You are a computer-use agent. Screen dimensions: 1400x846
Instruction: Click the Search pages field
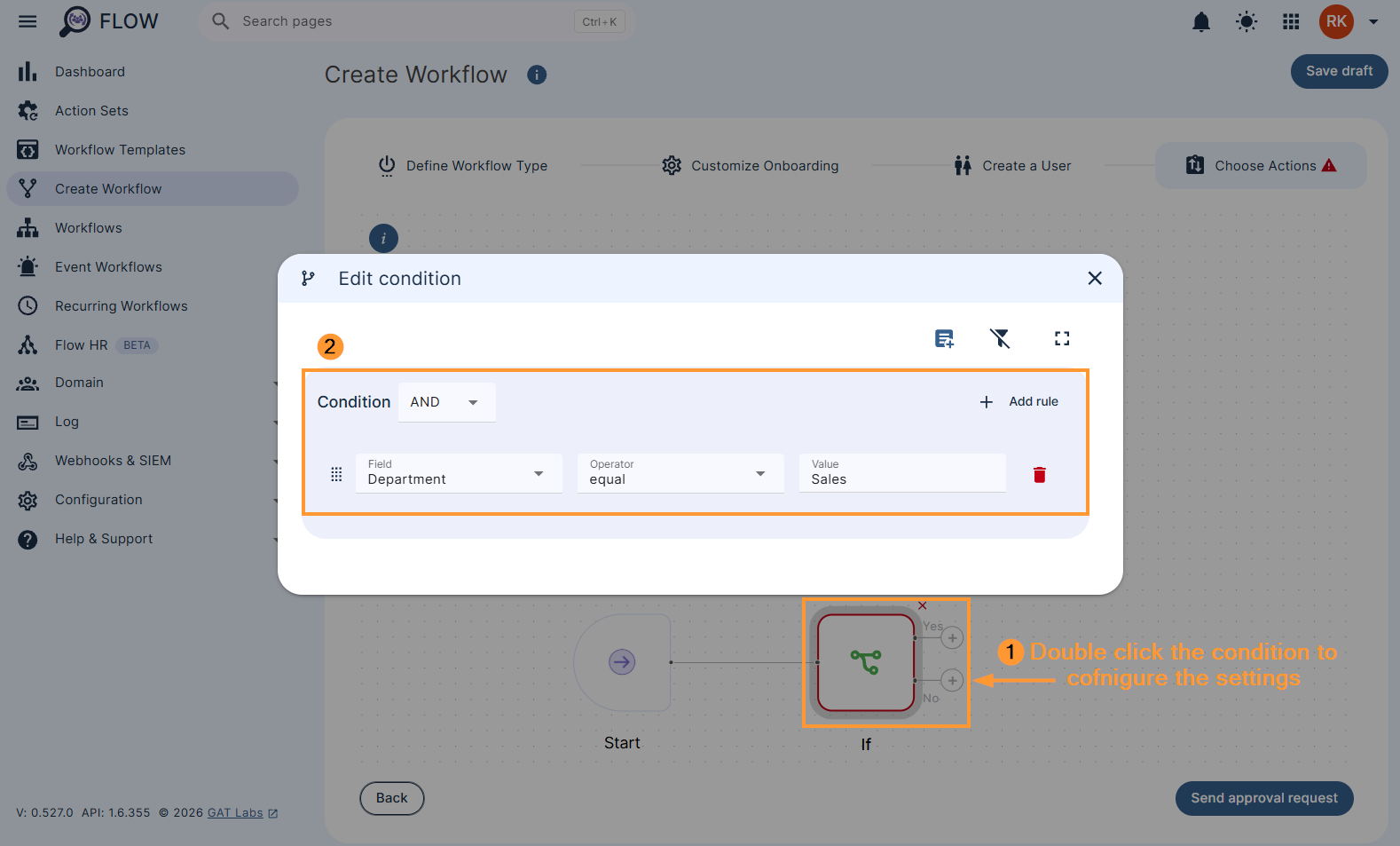click(417, 21)
